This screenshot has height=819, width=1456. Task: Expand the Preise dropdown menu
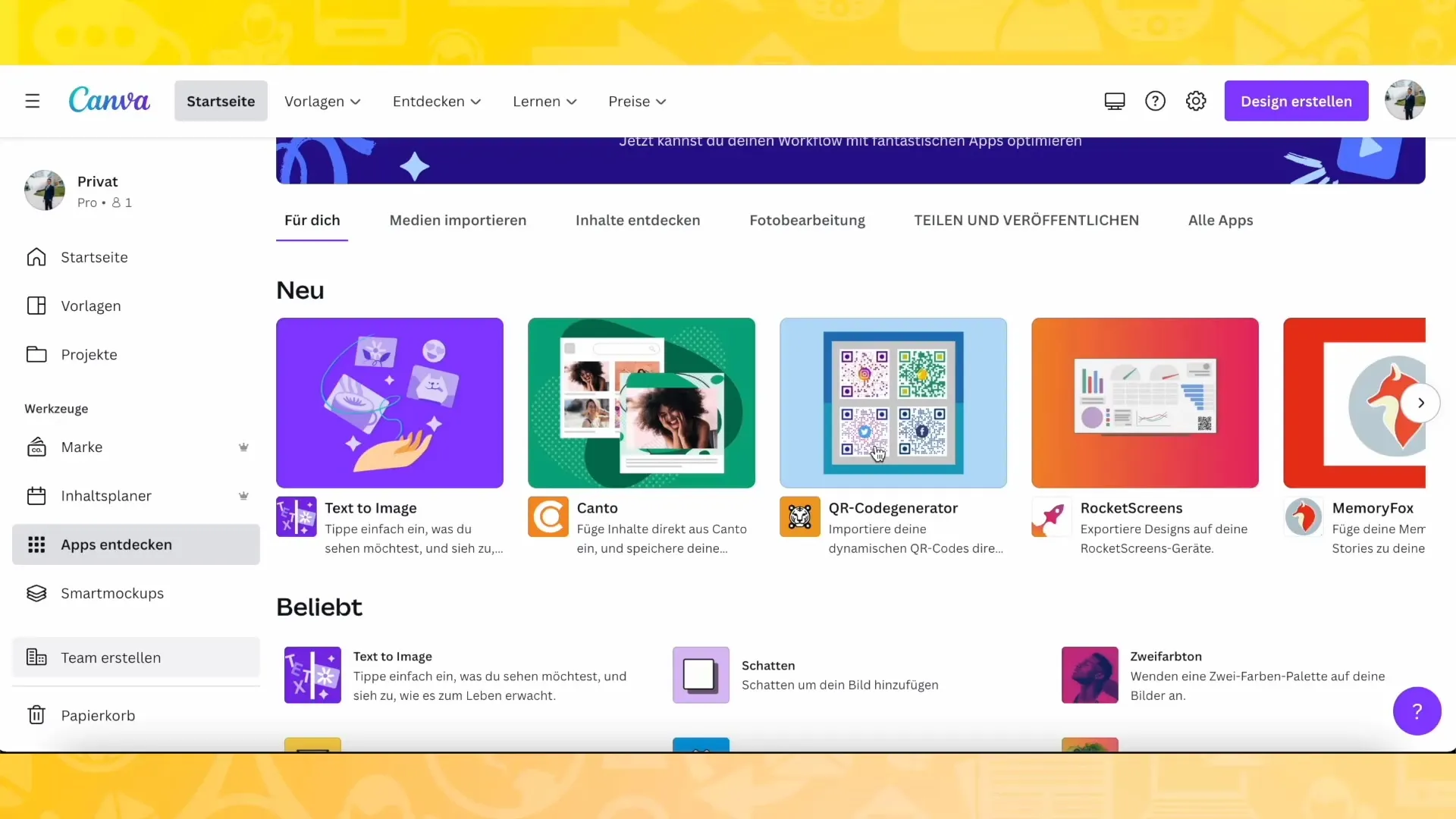[x=637, y=101]
